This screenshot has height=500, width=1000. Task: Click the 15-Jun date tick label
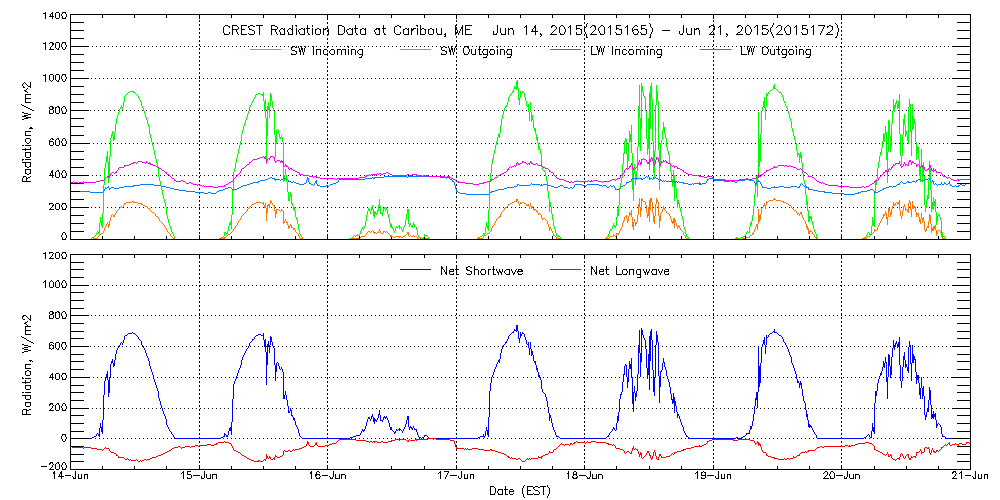tap(199, 477)
